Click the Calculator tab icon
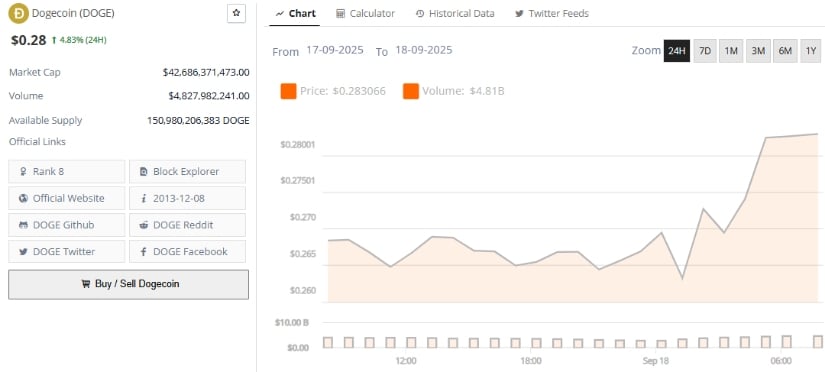The height and width of the screenshot is (372, 825). (x=340, y=13)
